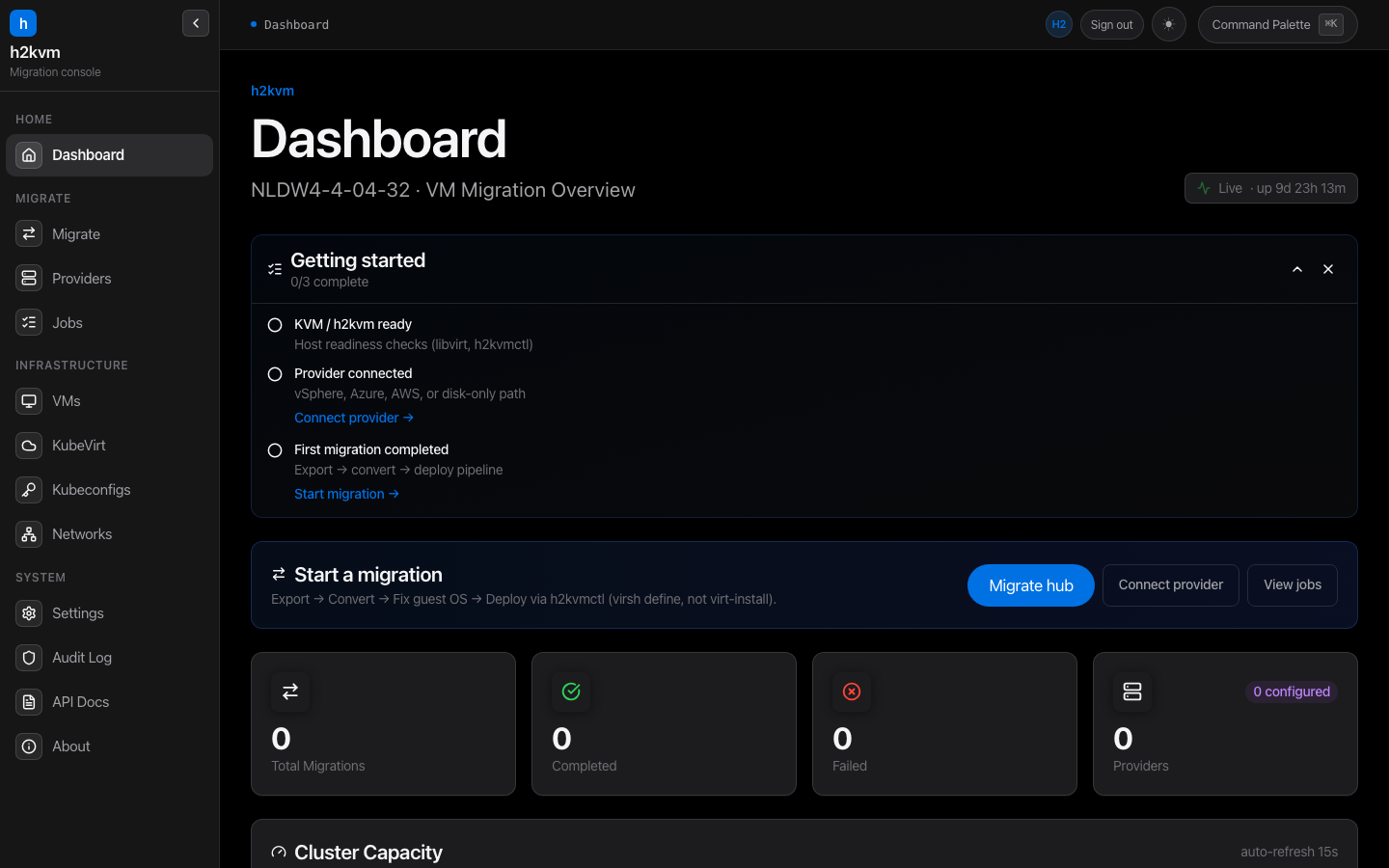The height and width of the screenshot is (868, 1389).
Task: Open the About info icon
Action: [x=29, y=746]
